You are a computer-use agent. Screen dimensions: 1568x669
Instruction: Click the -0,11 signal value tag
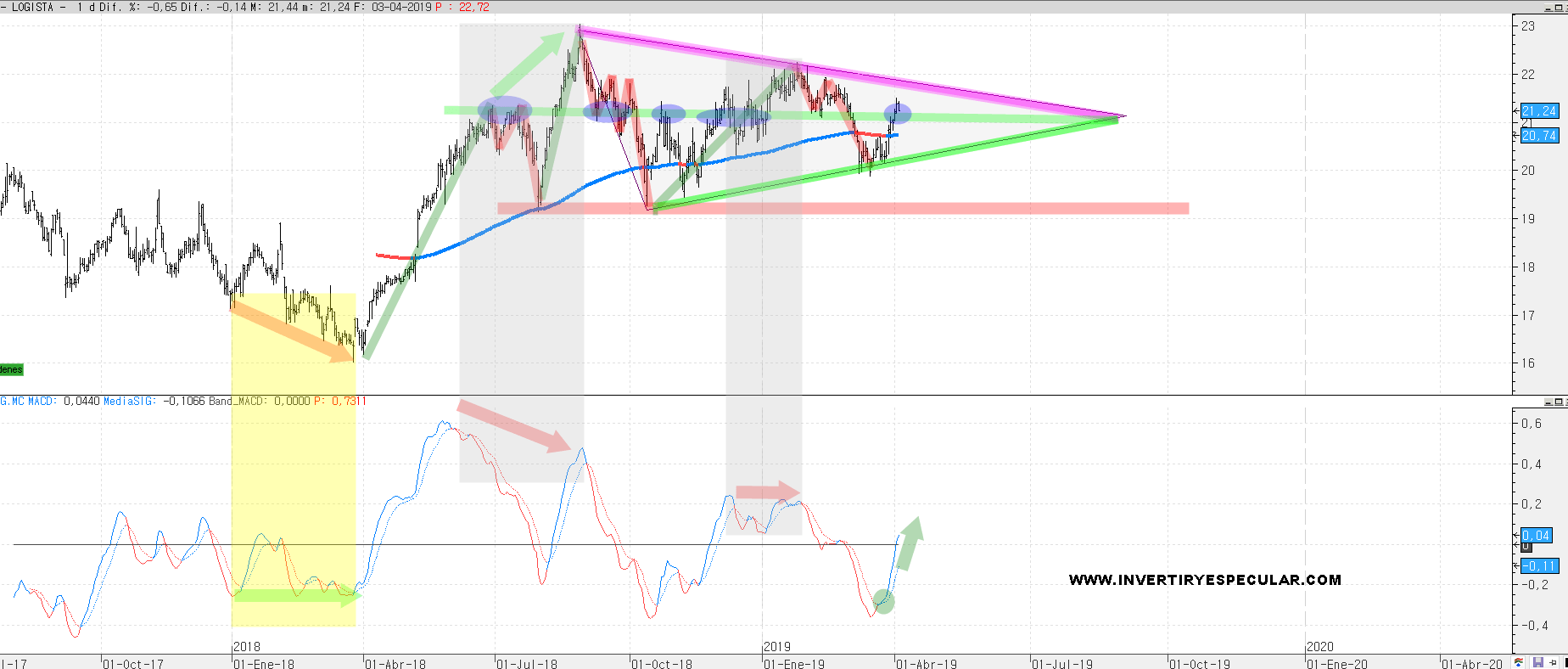point(1539,566)
